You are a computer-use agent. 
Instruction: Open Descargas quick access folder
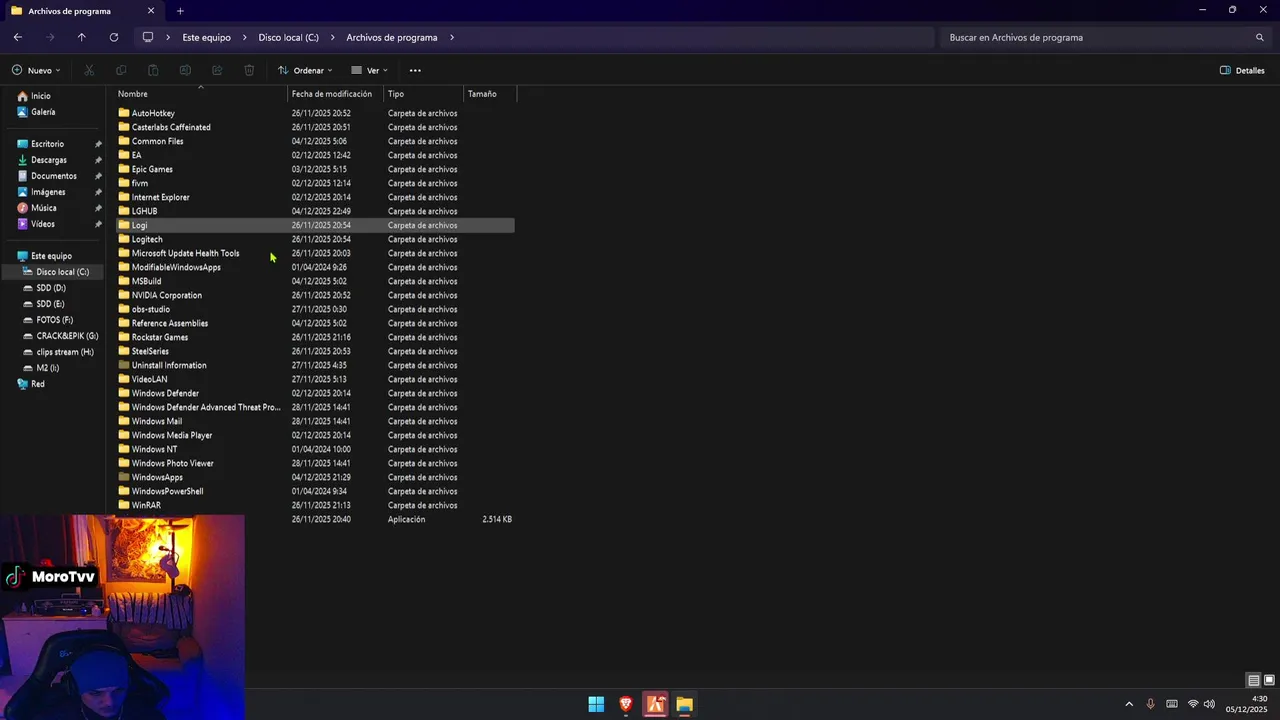[48, 160]
